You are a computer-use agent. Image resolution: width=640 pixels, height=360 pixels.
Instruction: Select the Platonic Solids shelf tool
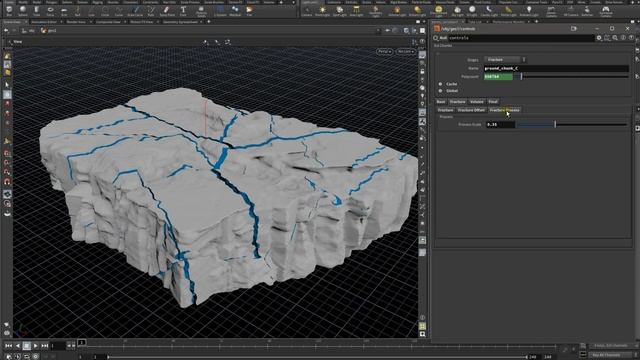201,11
